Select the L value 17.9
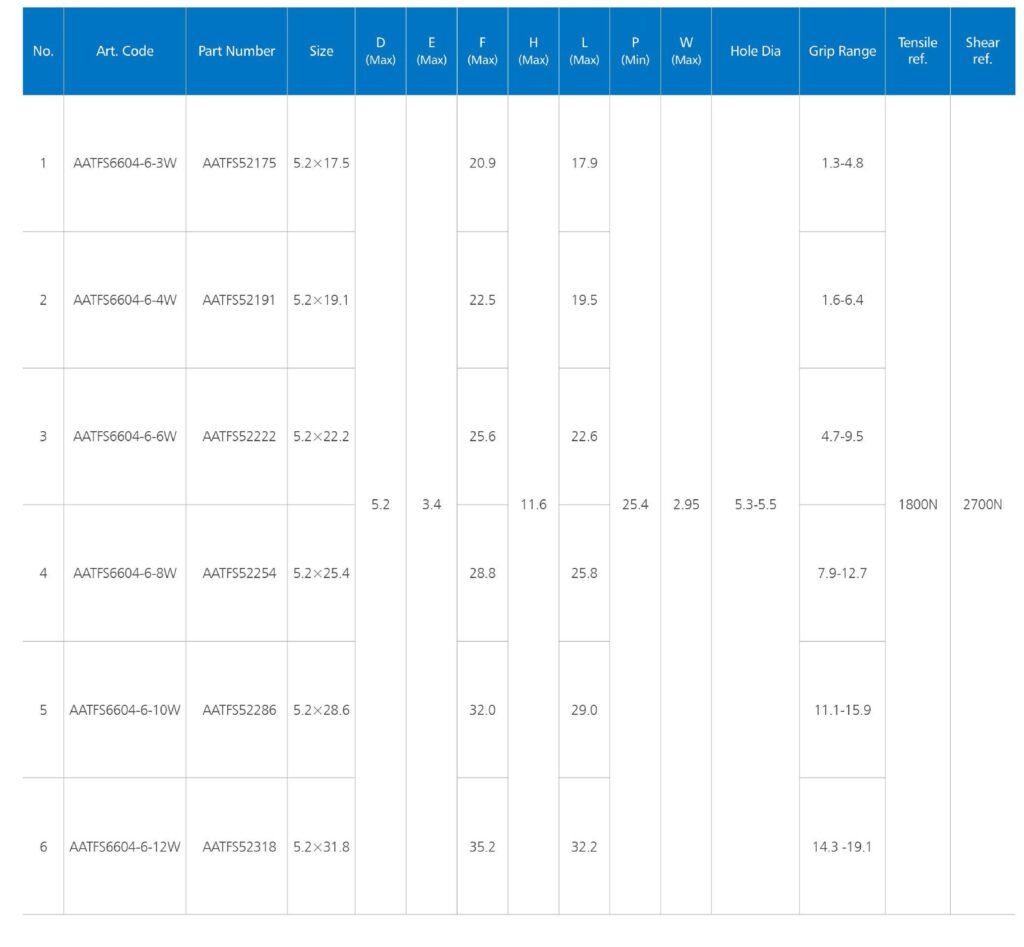This screenshot has width=1024, height=947. [584, 163]
